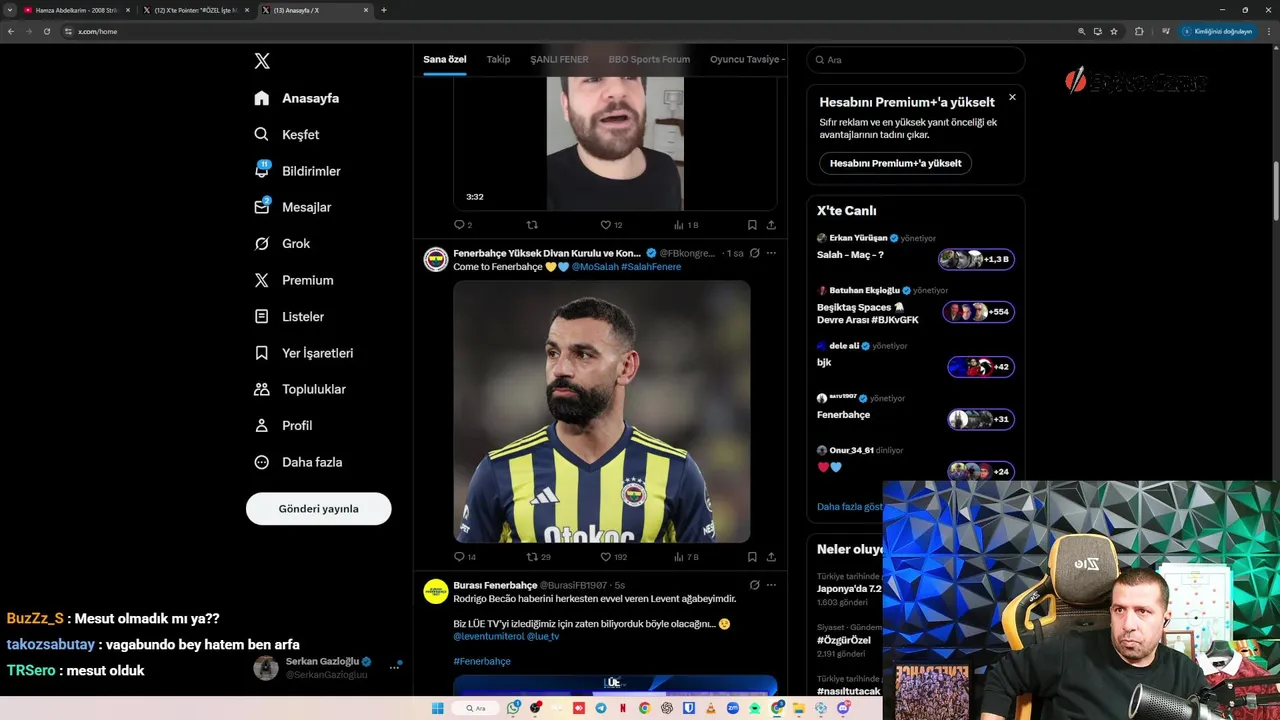Viewport: 1280px width, 720px height.
Task: Open Bitwarden from the taskbar
Action: click(689, 708)
